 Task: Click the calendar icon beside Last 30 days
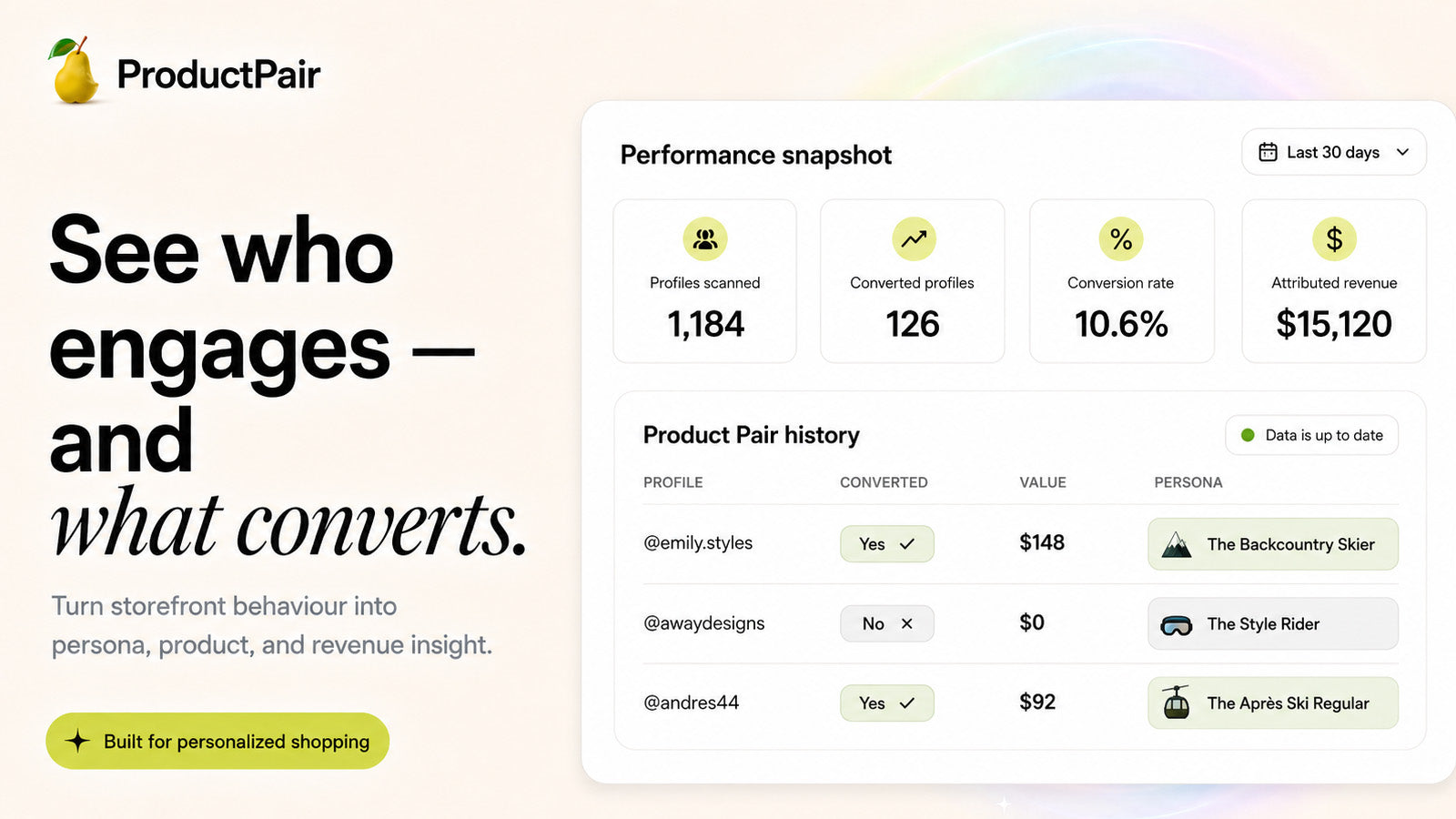click(x=1268, y=152)
